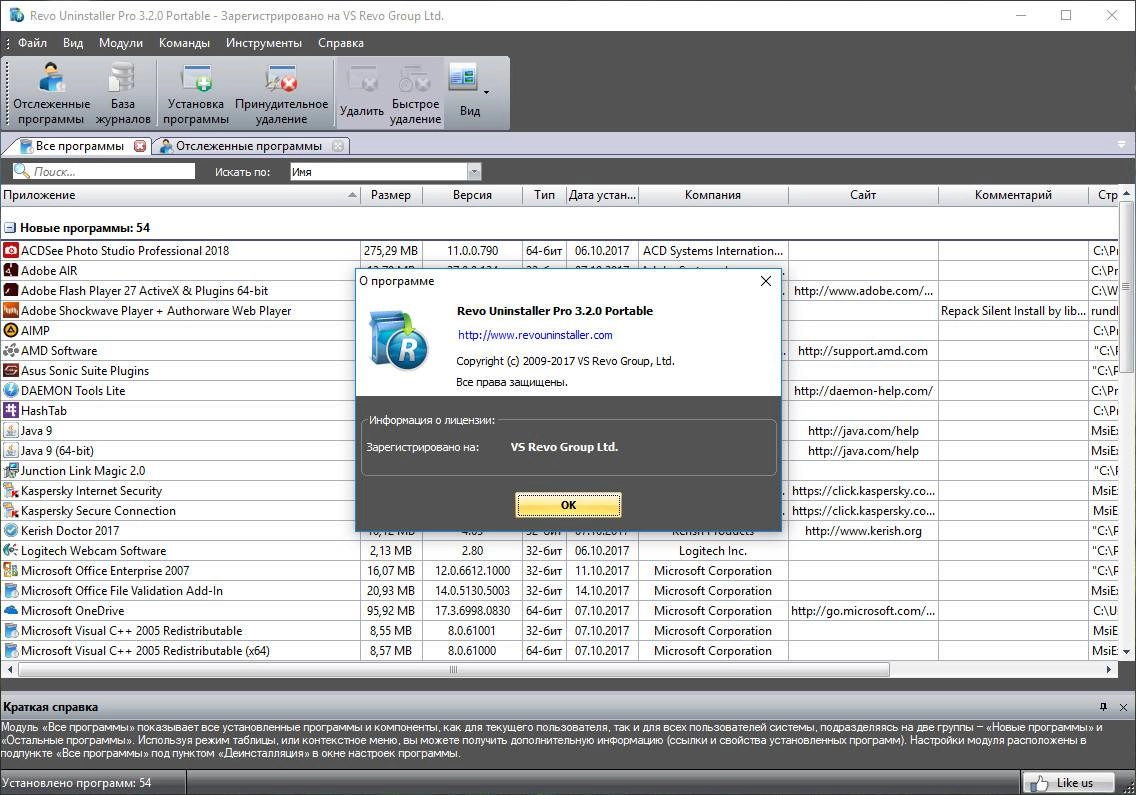
Task: Close the Краткая справка panel
Action: click(1123, 707)
